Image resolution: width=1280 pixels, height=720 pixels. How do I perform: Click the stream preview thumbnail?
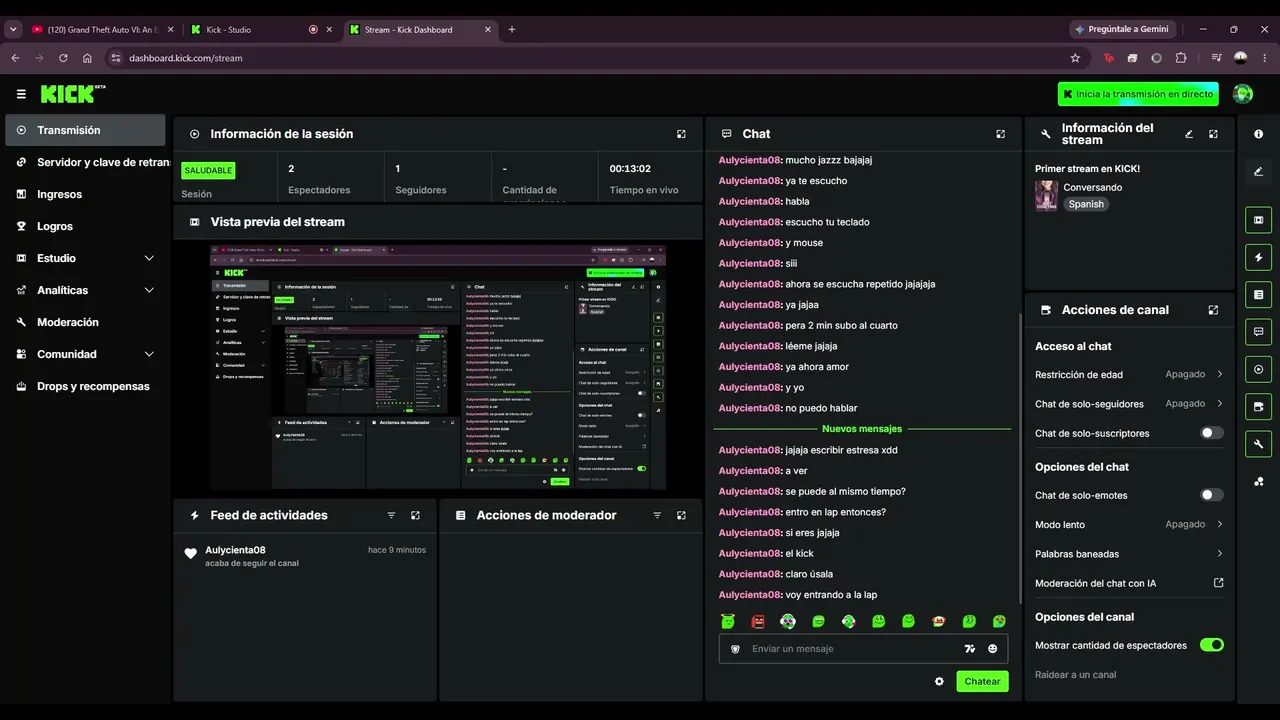pyautogui.click(x=438, y=367)
